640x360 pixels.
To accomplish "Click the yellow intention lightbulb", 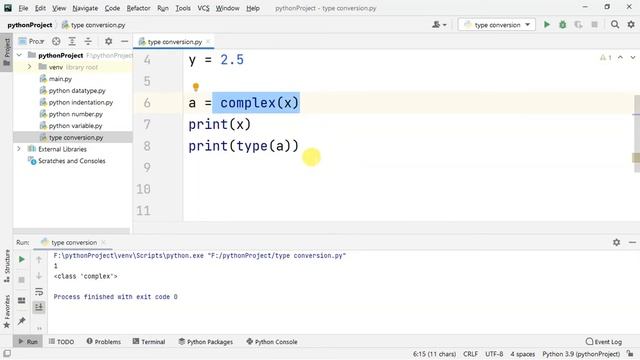I will click(196, 87).
